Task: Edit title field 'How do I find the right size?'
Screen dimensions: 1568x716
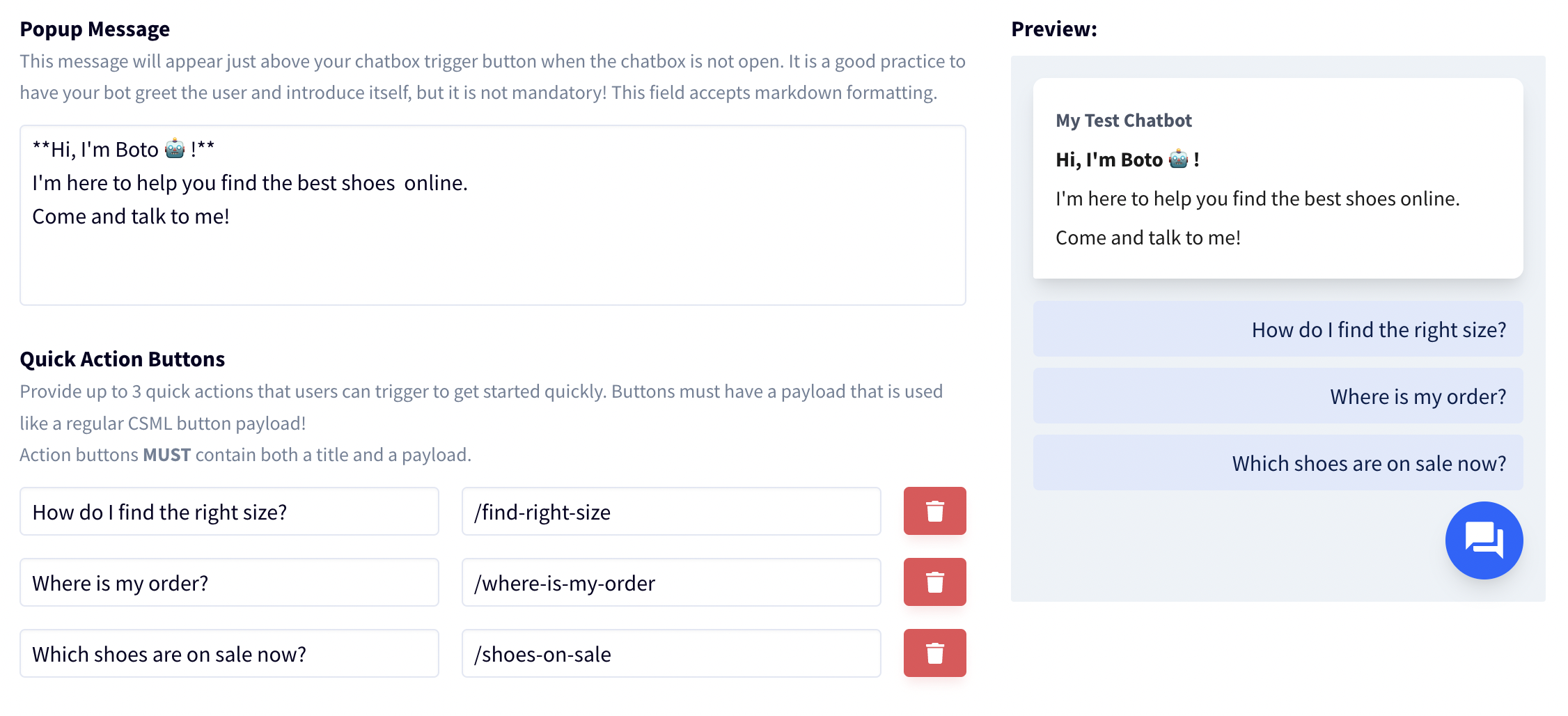Action: coord(230,511)
